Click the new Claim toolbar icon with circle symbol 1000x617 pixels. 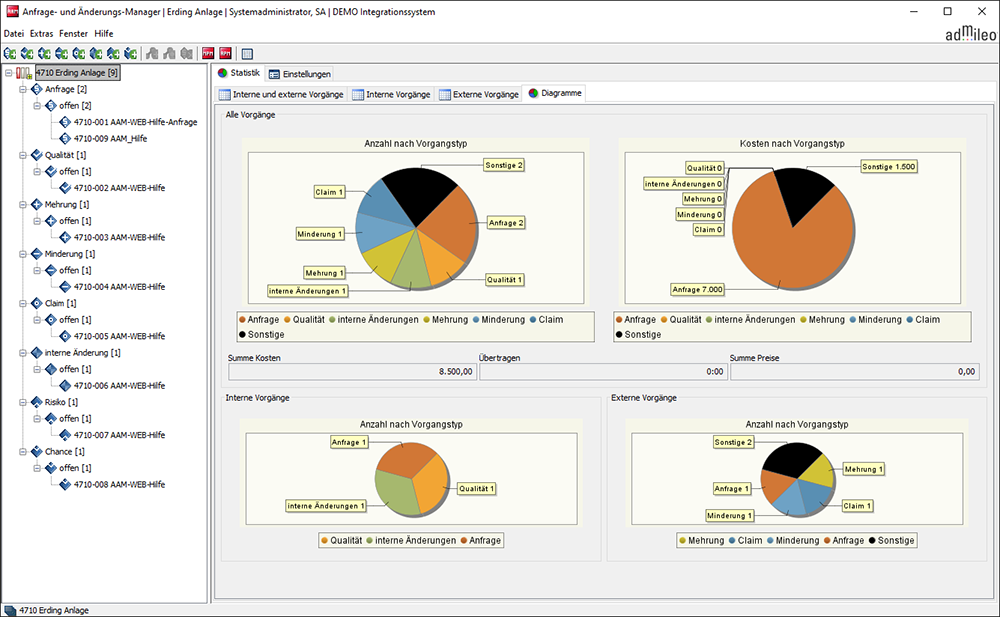pos(79,54)
